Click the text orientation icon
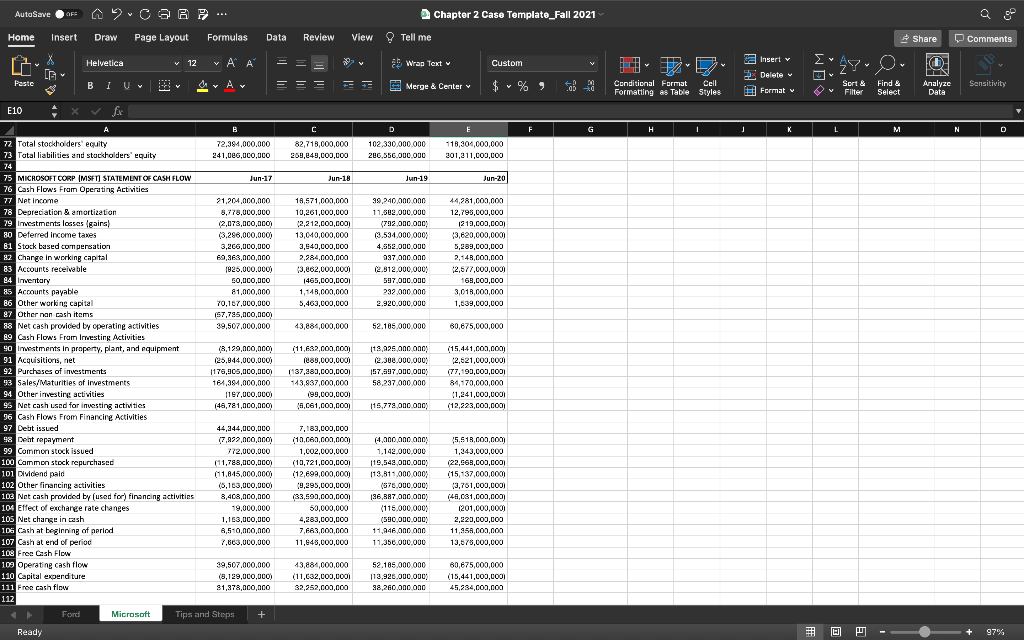 [x=349, y=63]
